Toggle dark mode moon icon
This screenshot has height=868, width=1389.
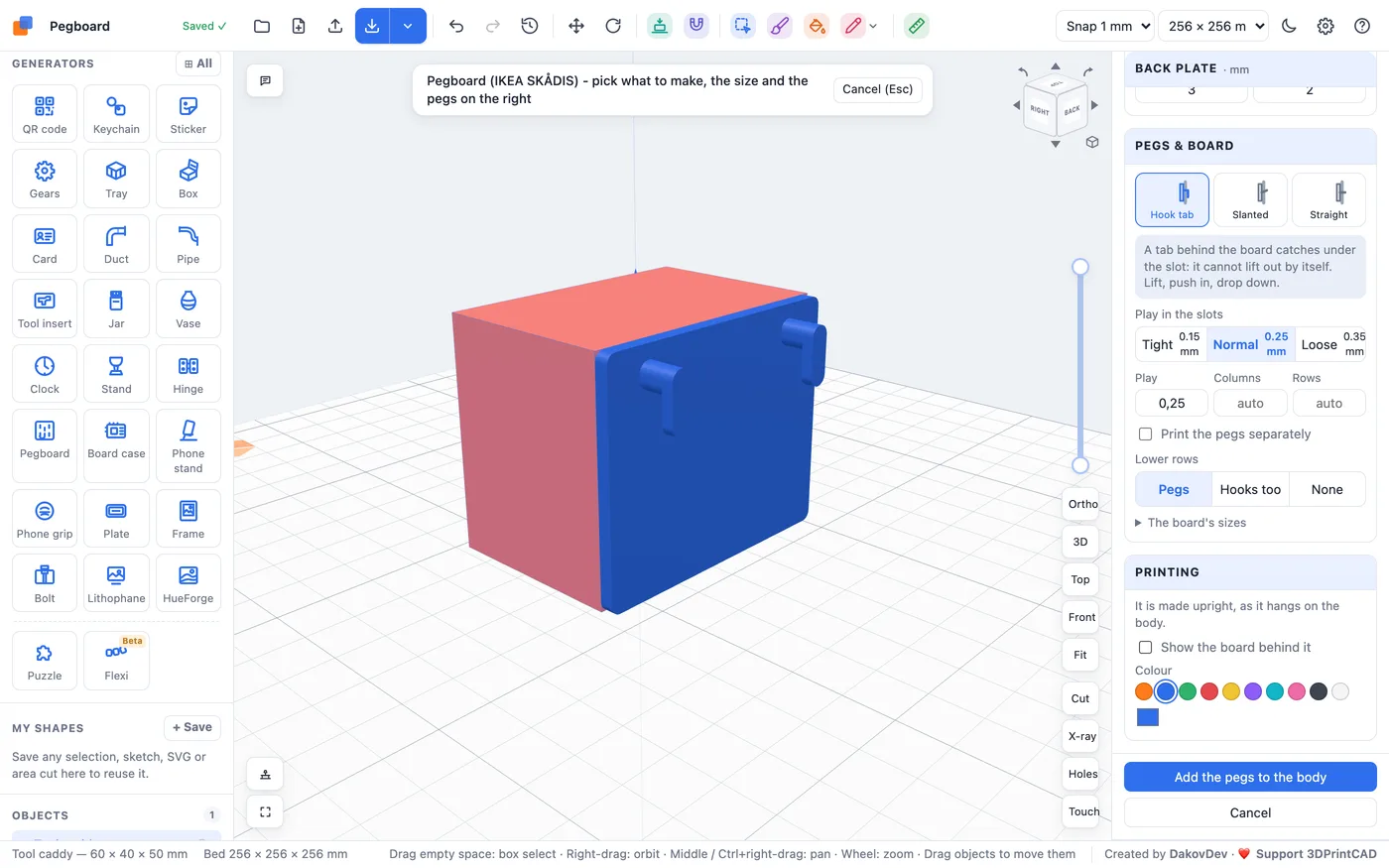click(x=1289, y=26)
